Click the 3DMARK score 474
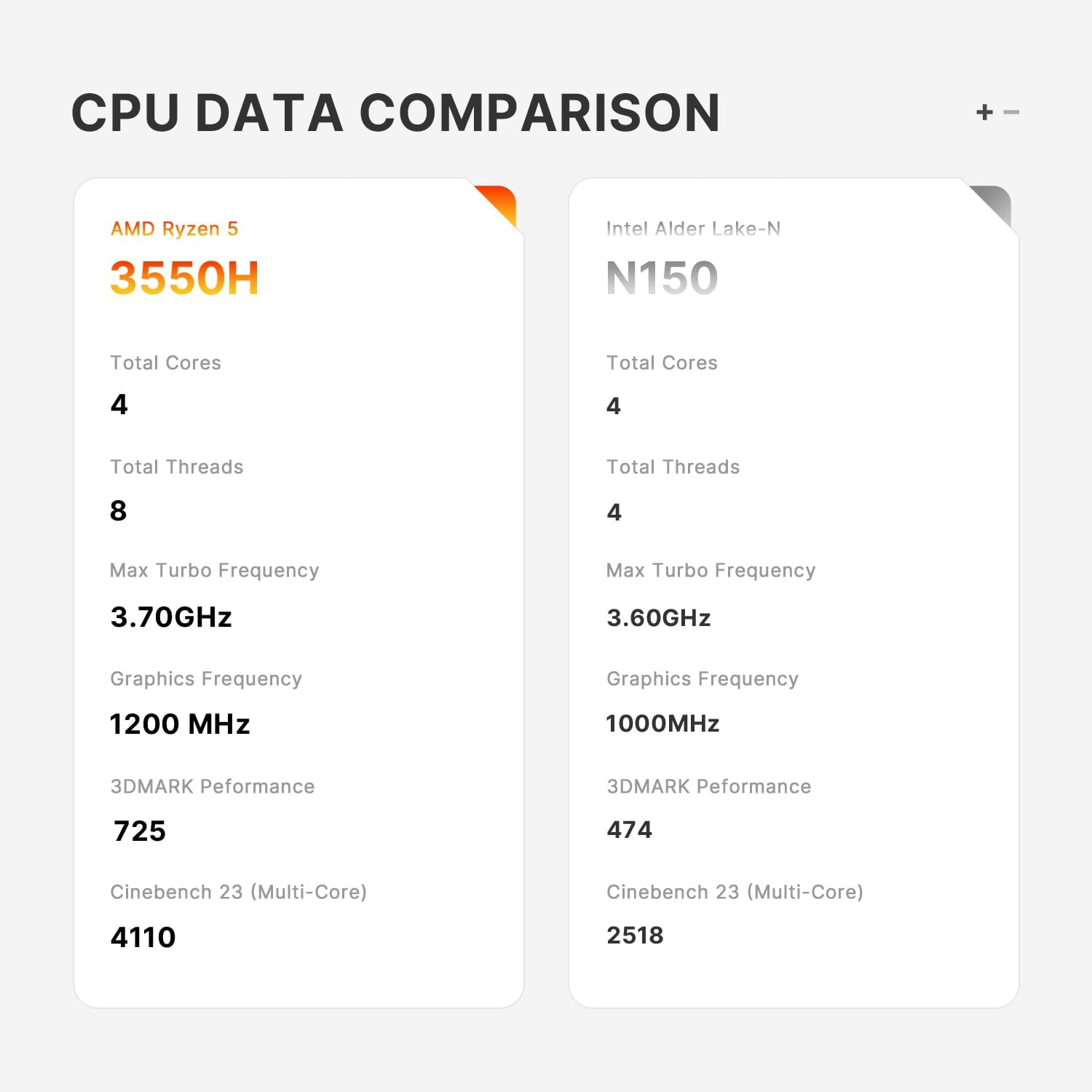The image size is (1092, 1092). point(630,829)
